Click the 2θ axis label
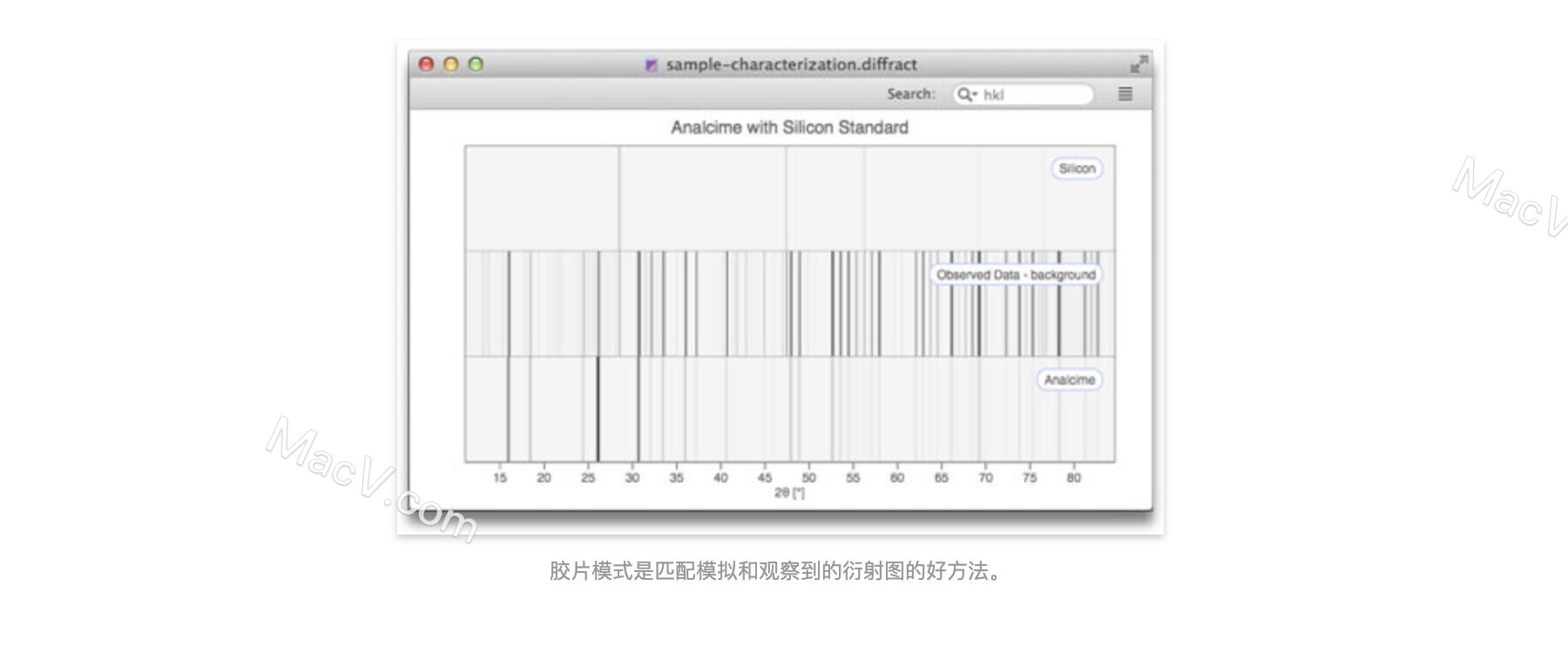 coord(789,493)
